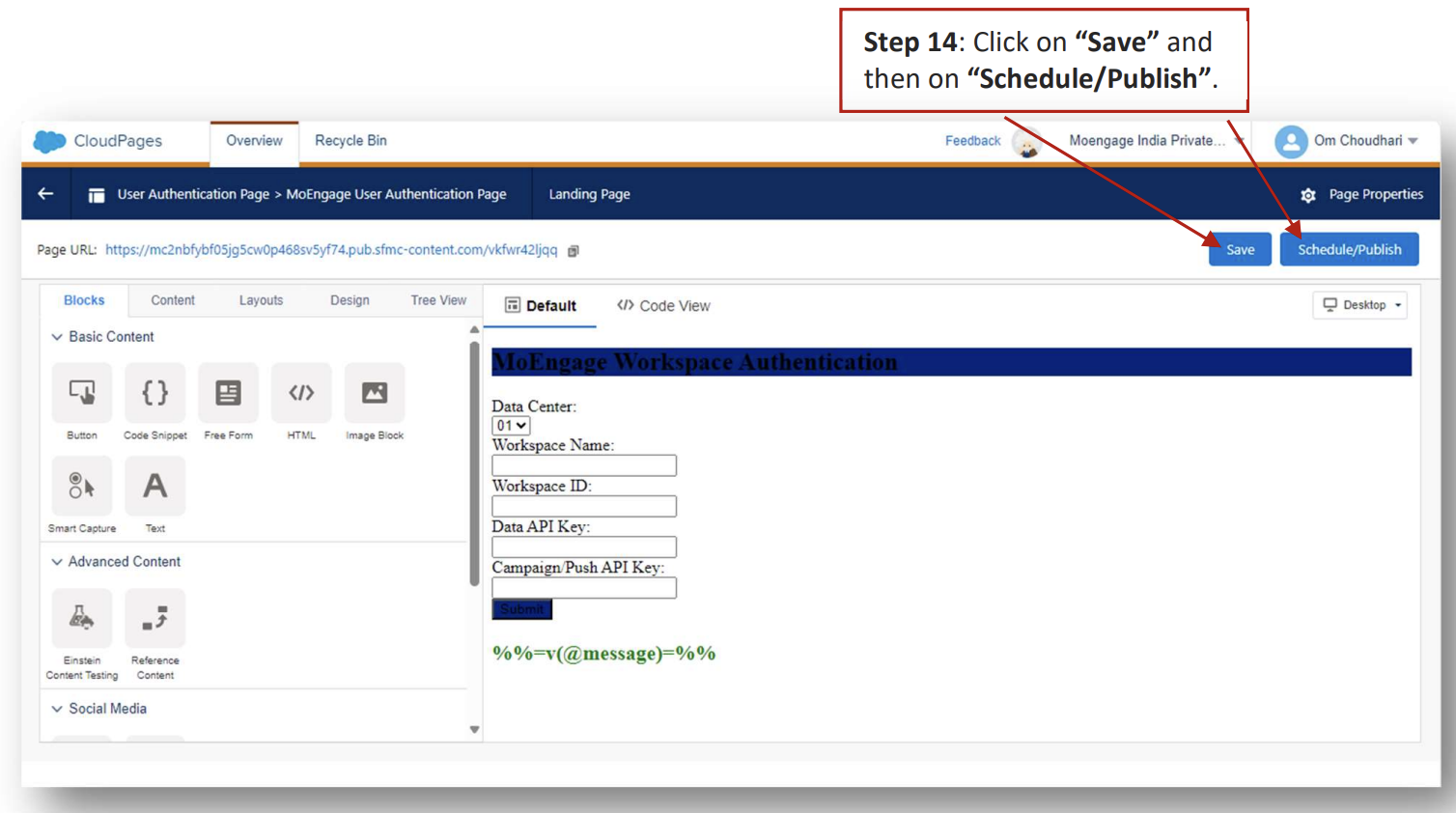
Task: Select the Text block
Action: point(155,486)
